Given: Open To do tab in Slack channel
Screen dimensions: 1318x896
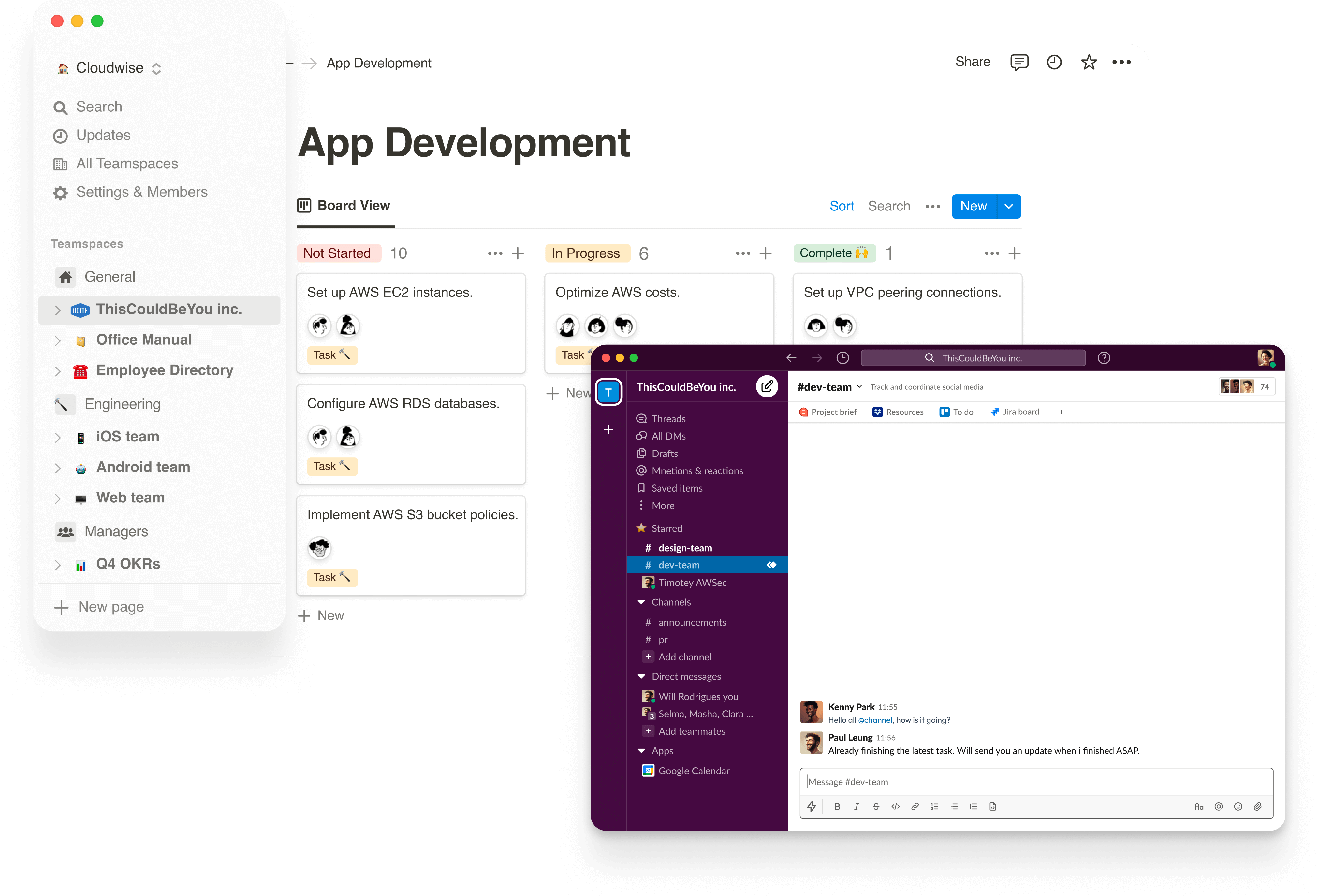Looking at the screenshot, I should coord(956,412).
